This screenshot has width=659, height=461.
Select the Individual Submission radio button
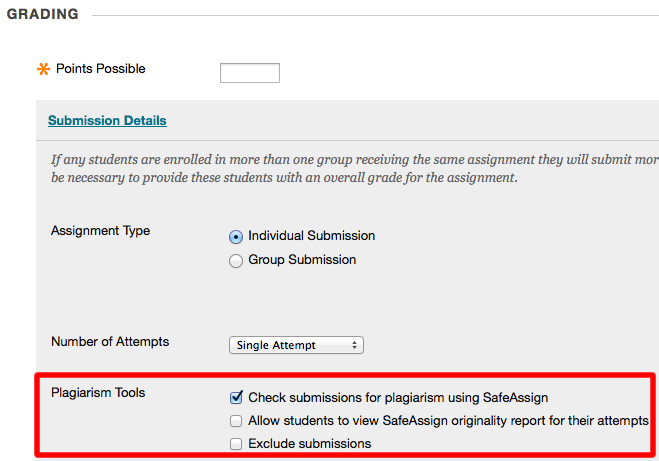tap(236, 237)
